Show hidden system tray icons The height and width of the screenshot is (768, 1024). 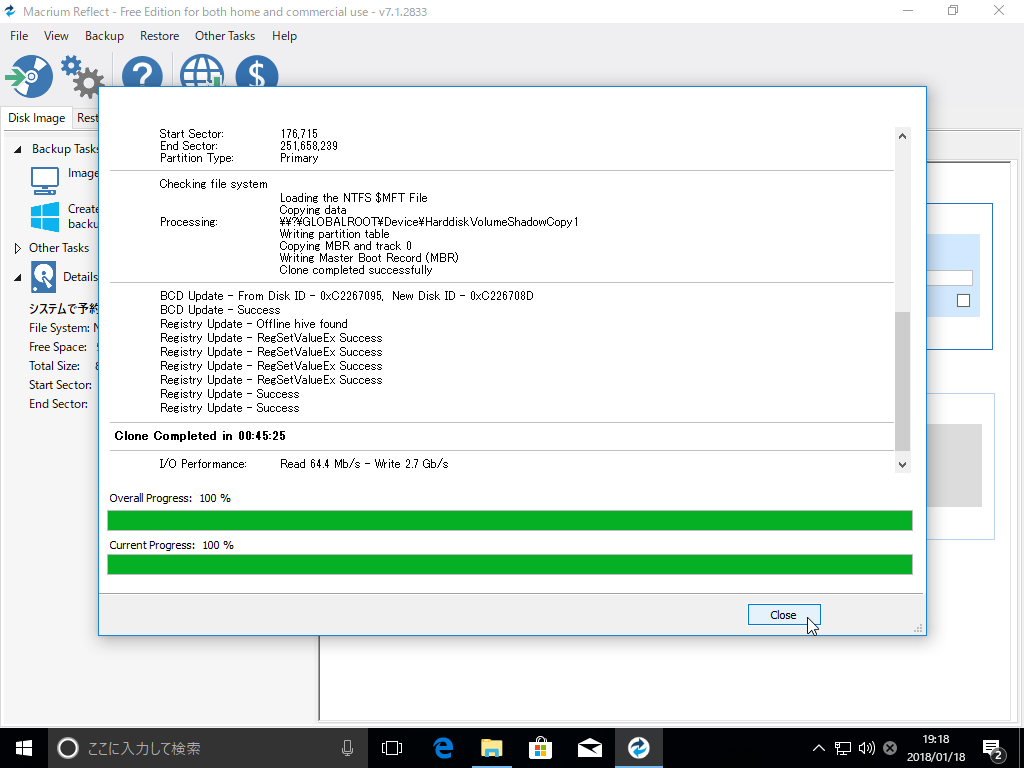click(x=818, y=748)
